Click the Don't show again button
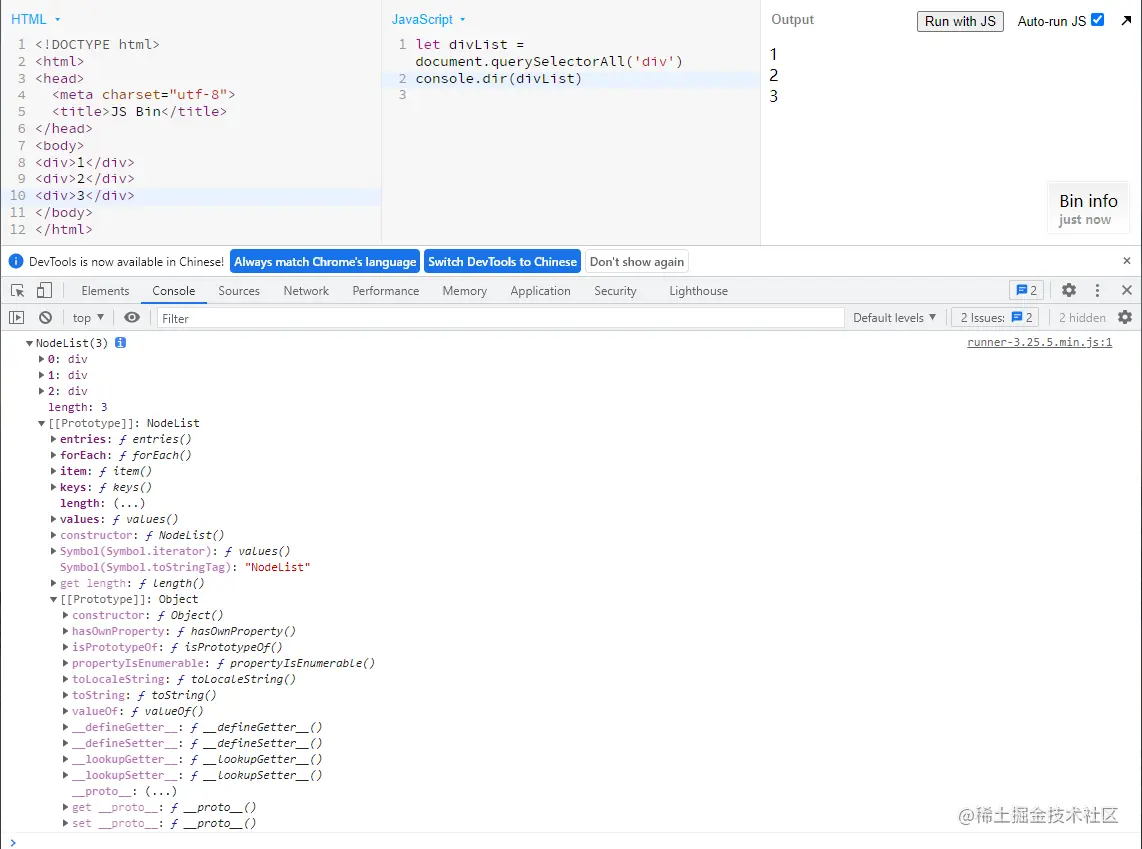1142x849 pixels. tap(637, 261)
